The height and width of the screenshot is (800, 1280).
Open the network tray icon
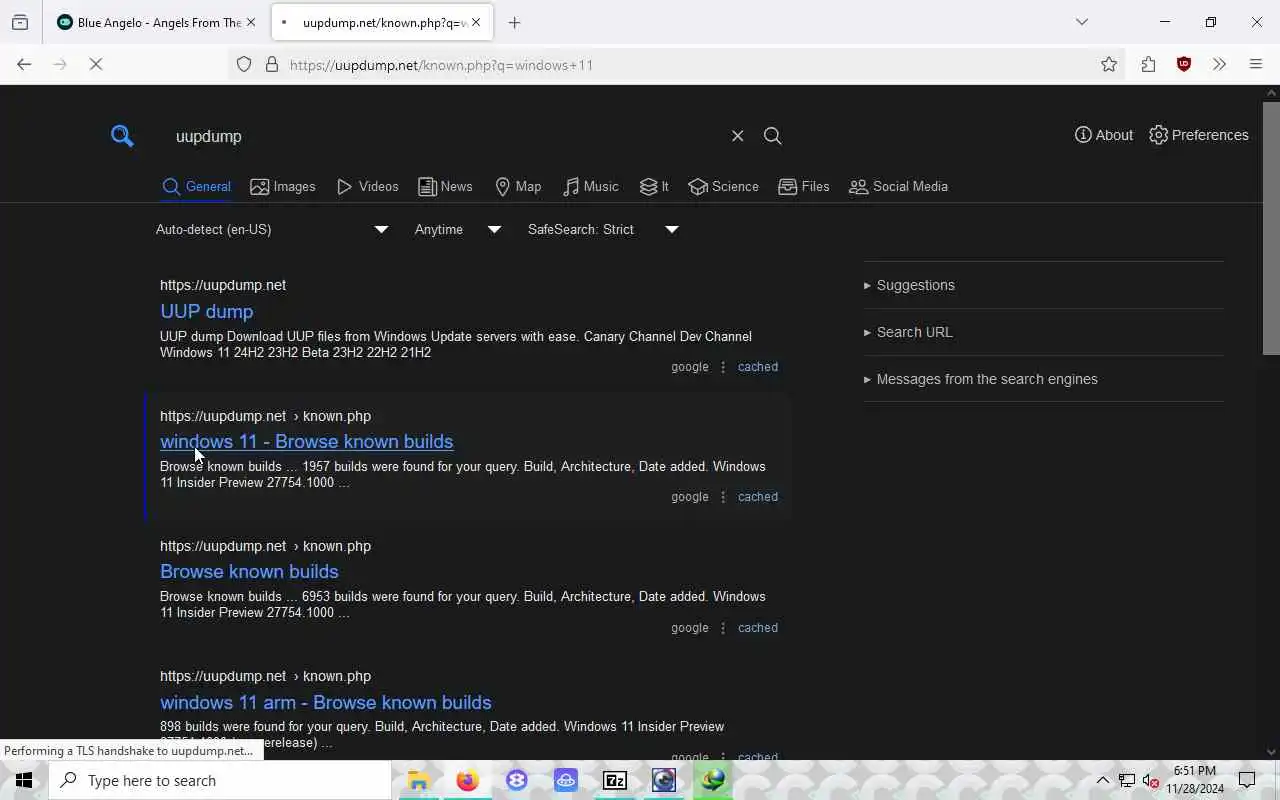click(x=1127, y=780)
